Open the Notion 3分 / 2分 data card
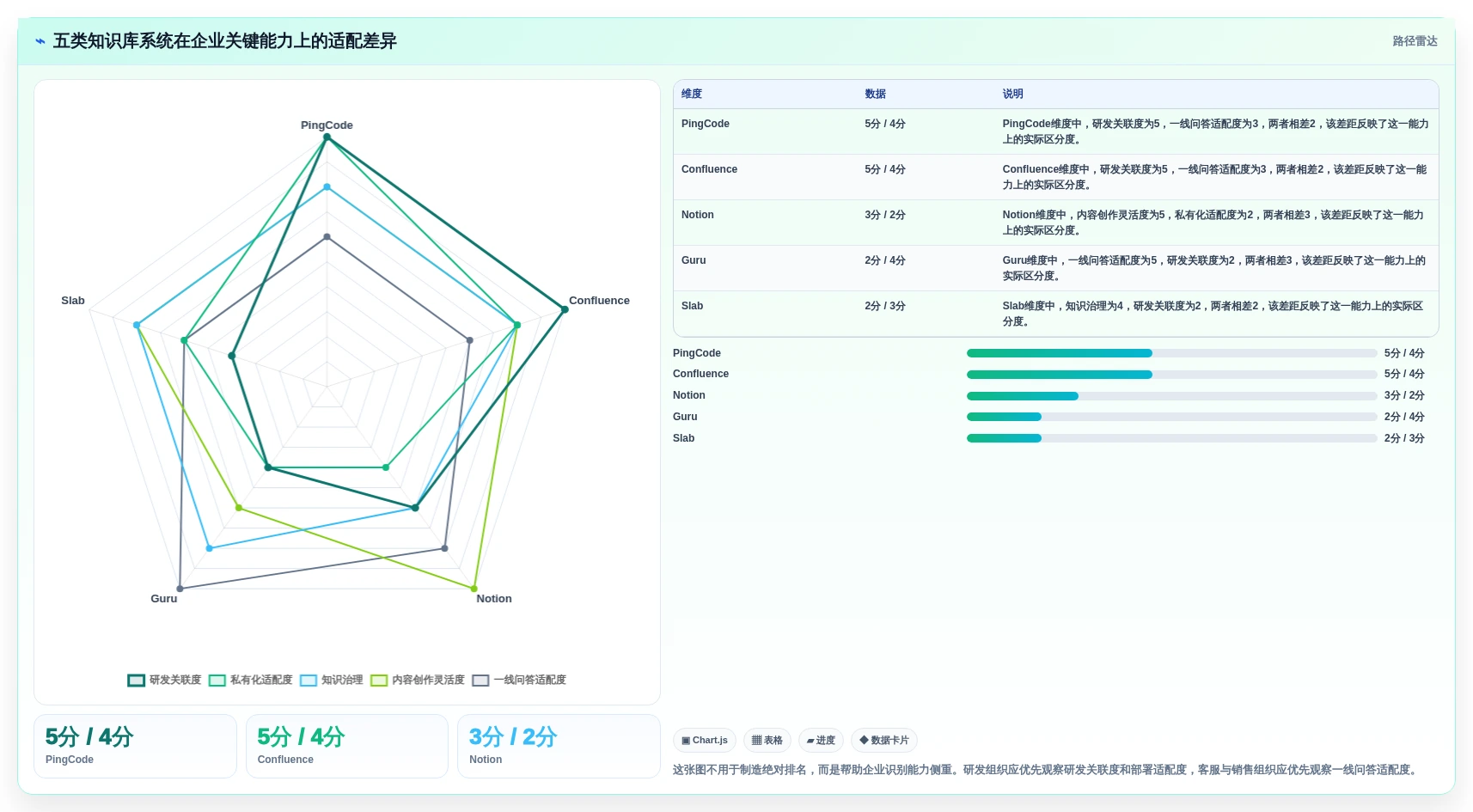Image resolution: width=1473 pixels, height=812 pixels. coord(559,746)
